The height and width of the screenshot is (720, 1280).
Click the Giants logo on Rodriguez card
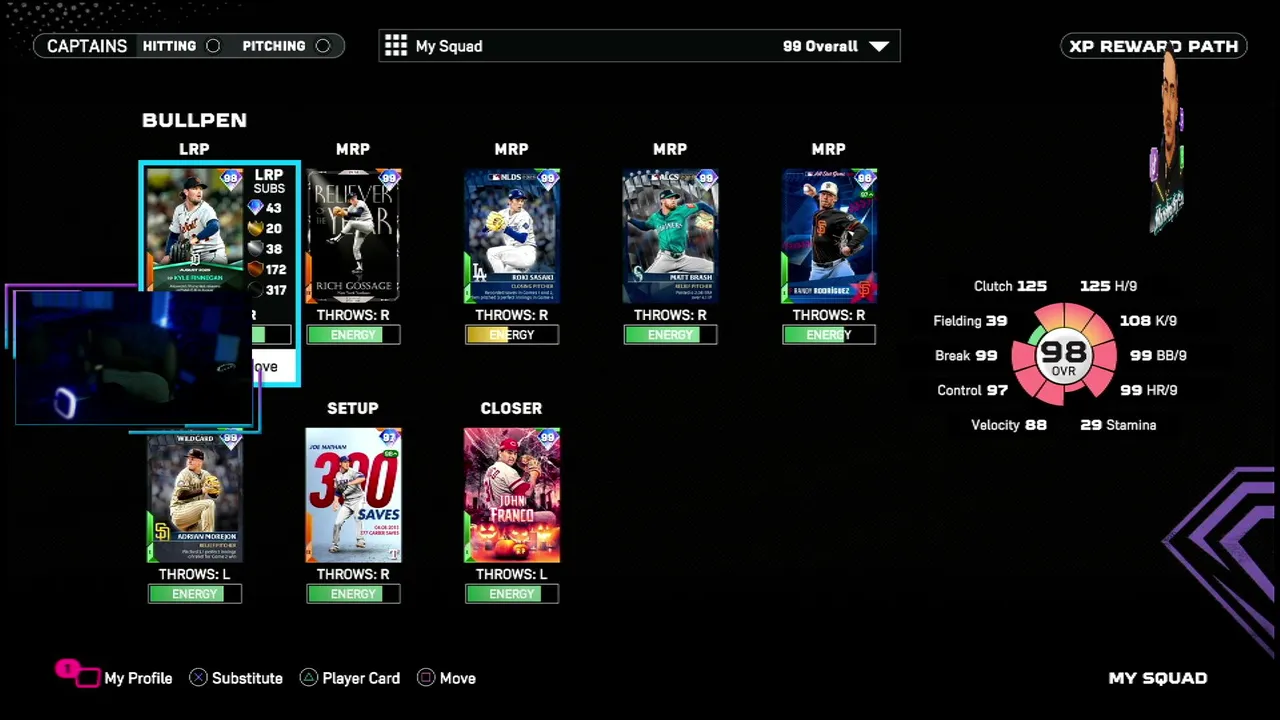[x=865, y=291]
